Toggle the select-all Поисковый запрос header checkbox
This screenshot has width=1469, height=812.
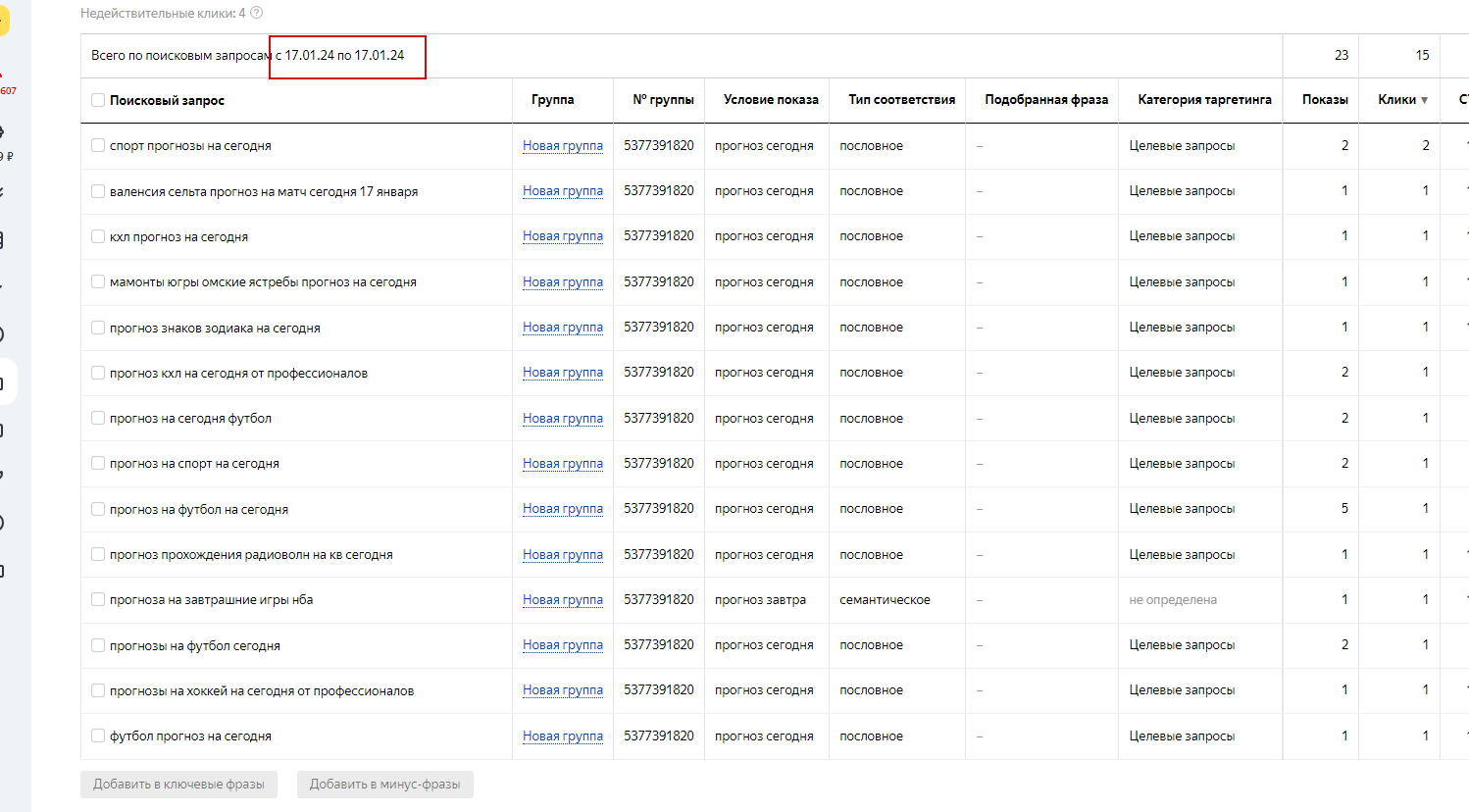pos(98,100)
